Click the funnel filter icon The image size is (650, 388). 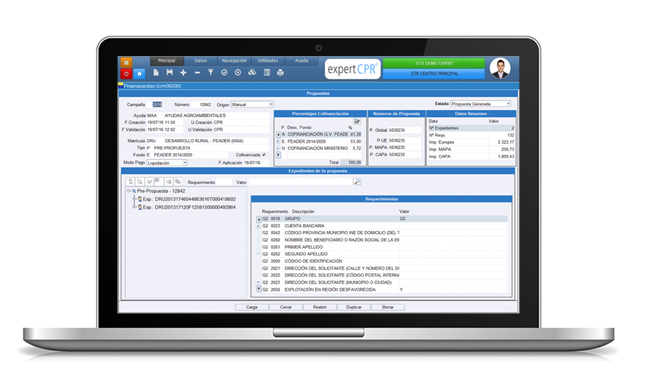click(x=211, y=73)
